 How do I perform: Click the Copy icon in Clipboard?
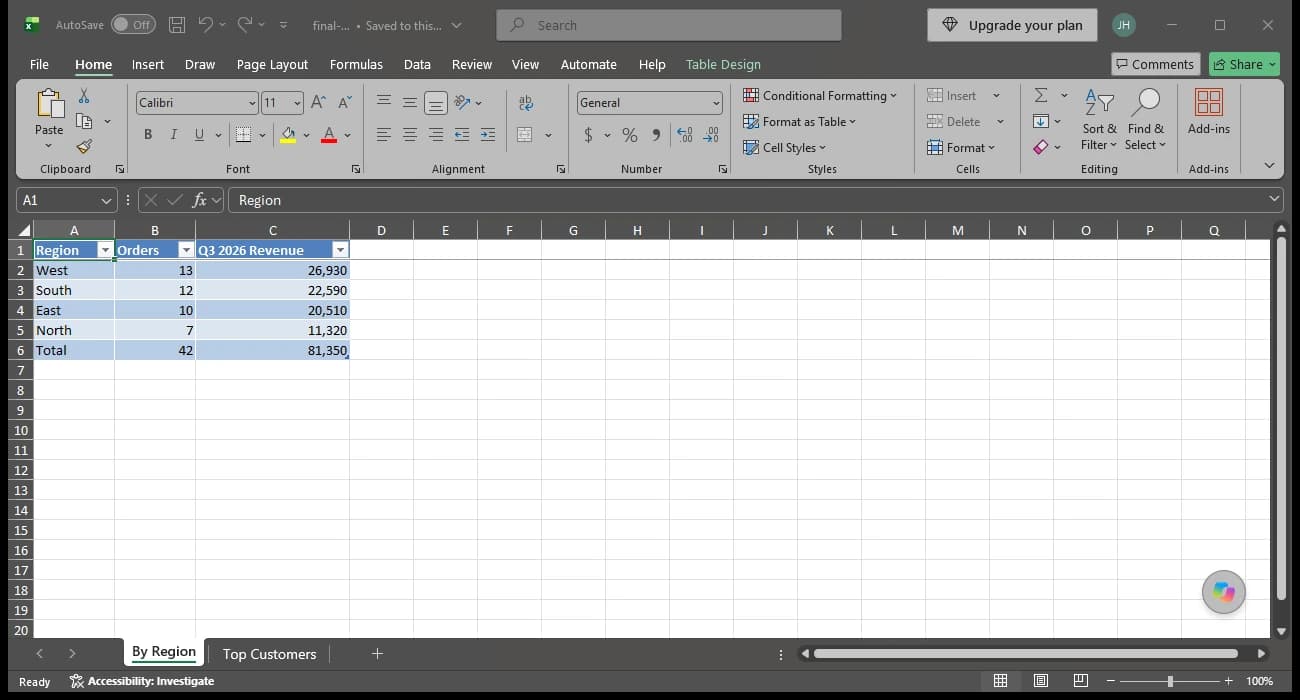pyautogui.click(x=84, y=121)
